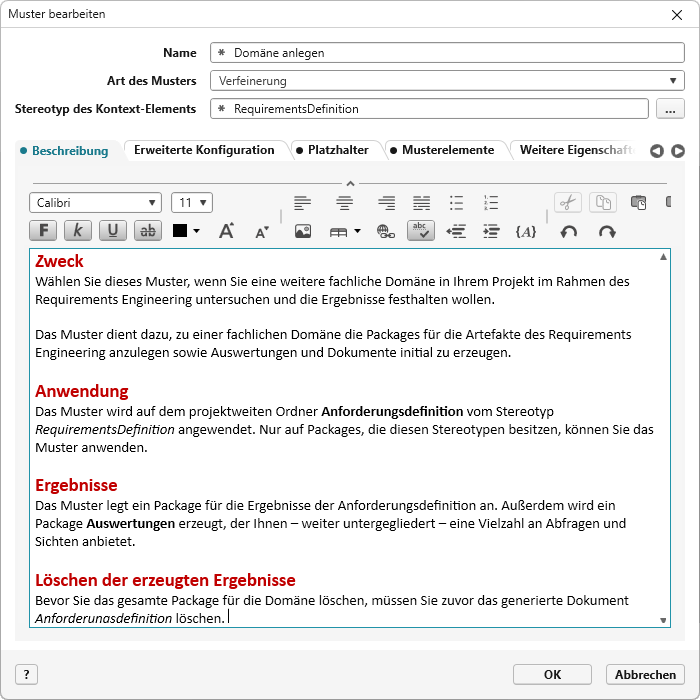Toggle the spell check icon
The width and height of the screenshot is (700, 700).
[421, 230]
